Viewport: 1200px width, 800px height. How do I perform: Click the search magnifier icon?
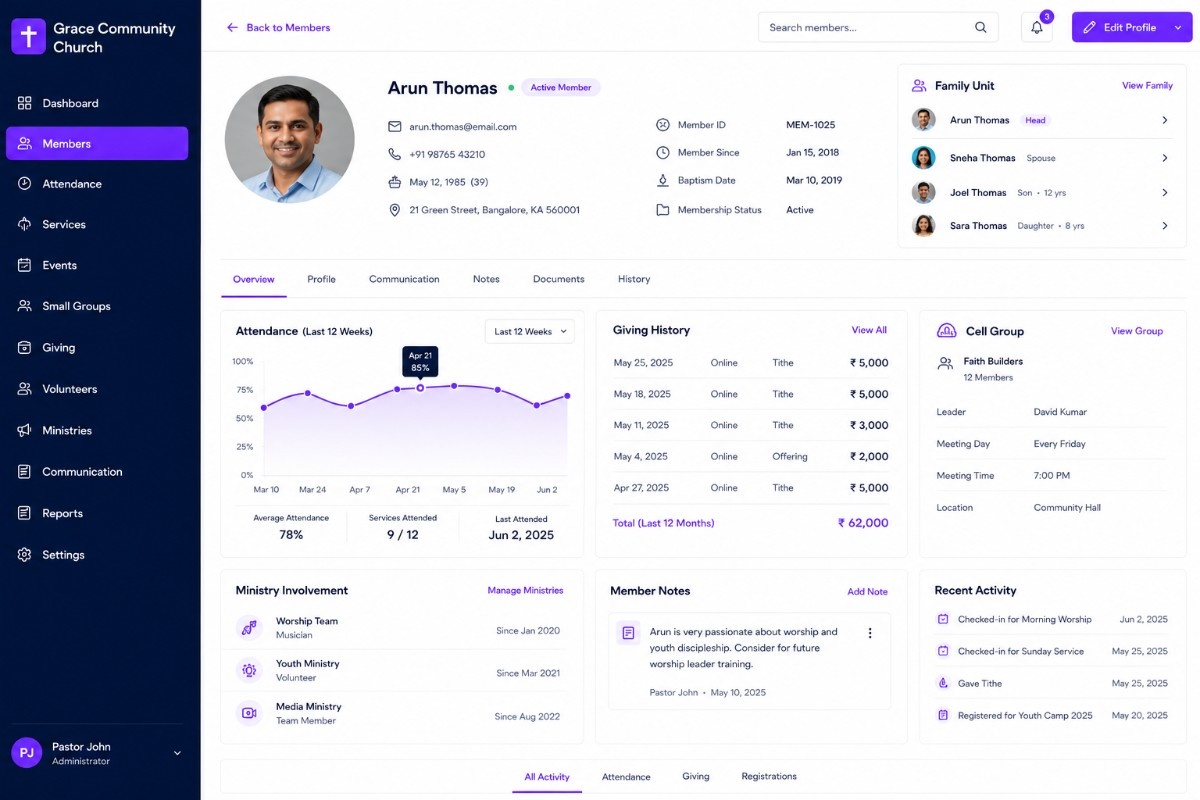(x=981, y=28)
